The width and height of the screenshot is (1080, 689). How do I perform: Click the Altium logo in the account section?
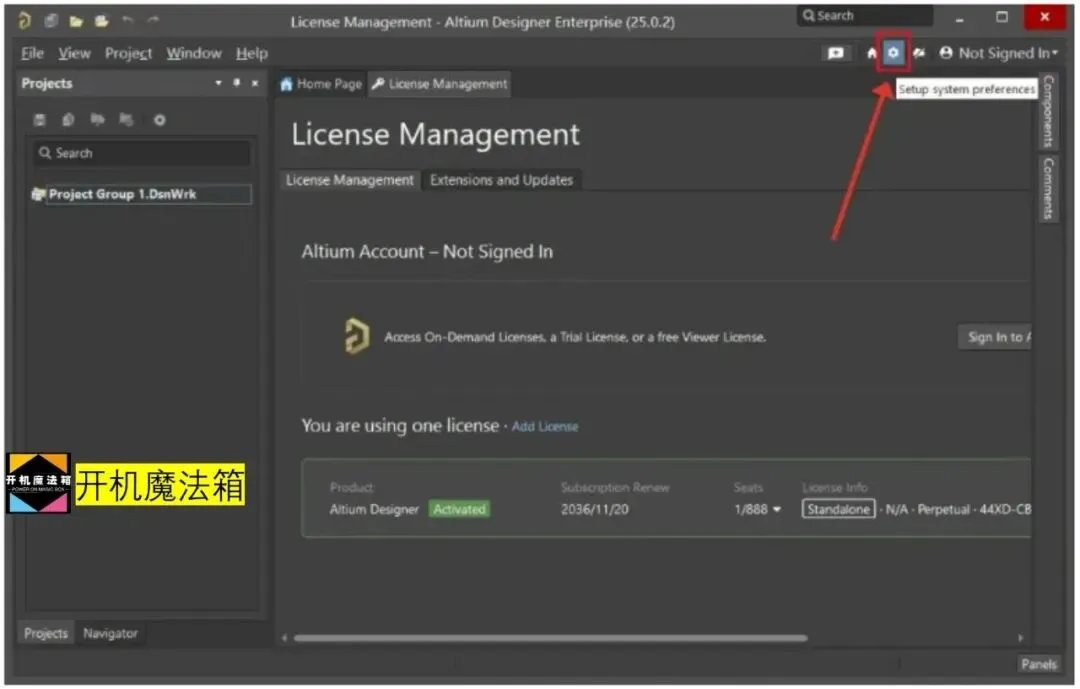357,336
